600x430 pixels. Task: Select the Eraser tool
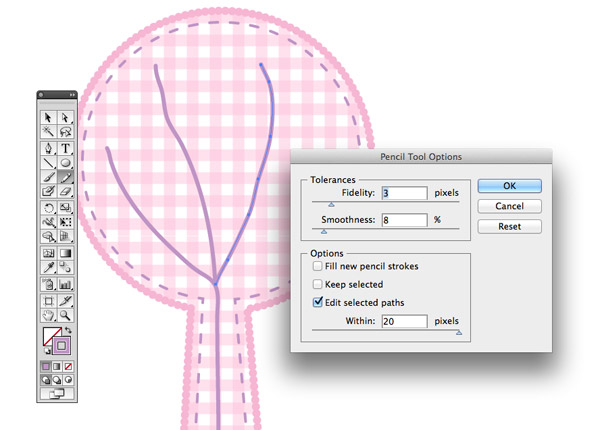tap(65, 191)
